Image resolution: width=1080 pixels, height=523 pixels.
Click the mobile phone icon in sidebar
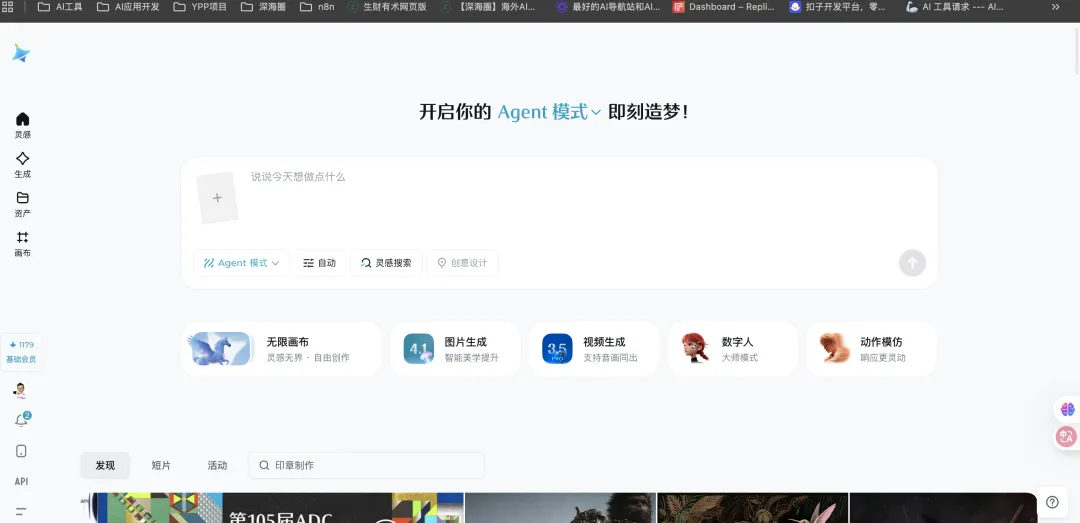[21, 451]
